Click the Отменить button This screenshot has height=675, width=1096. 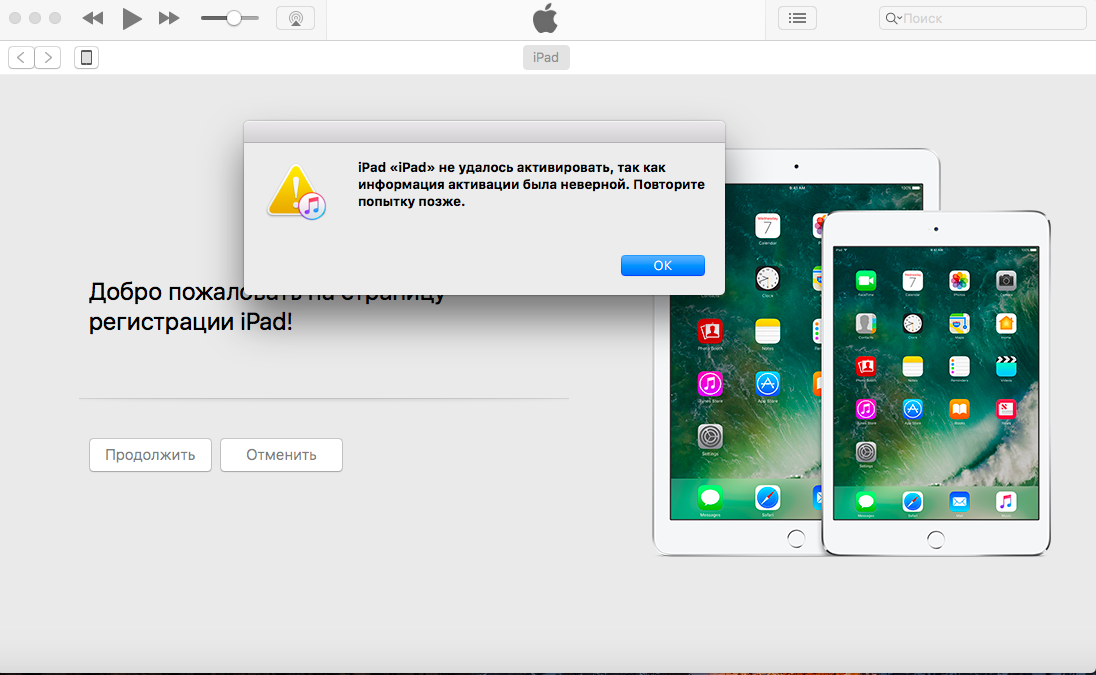click(281, 455)
